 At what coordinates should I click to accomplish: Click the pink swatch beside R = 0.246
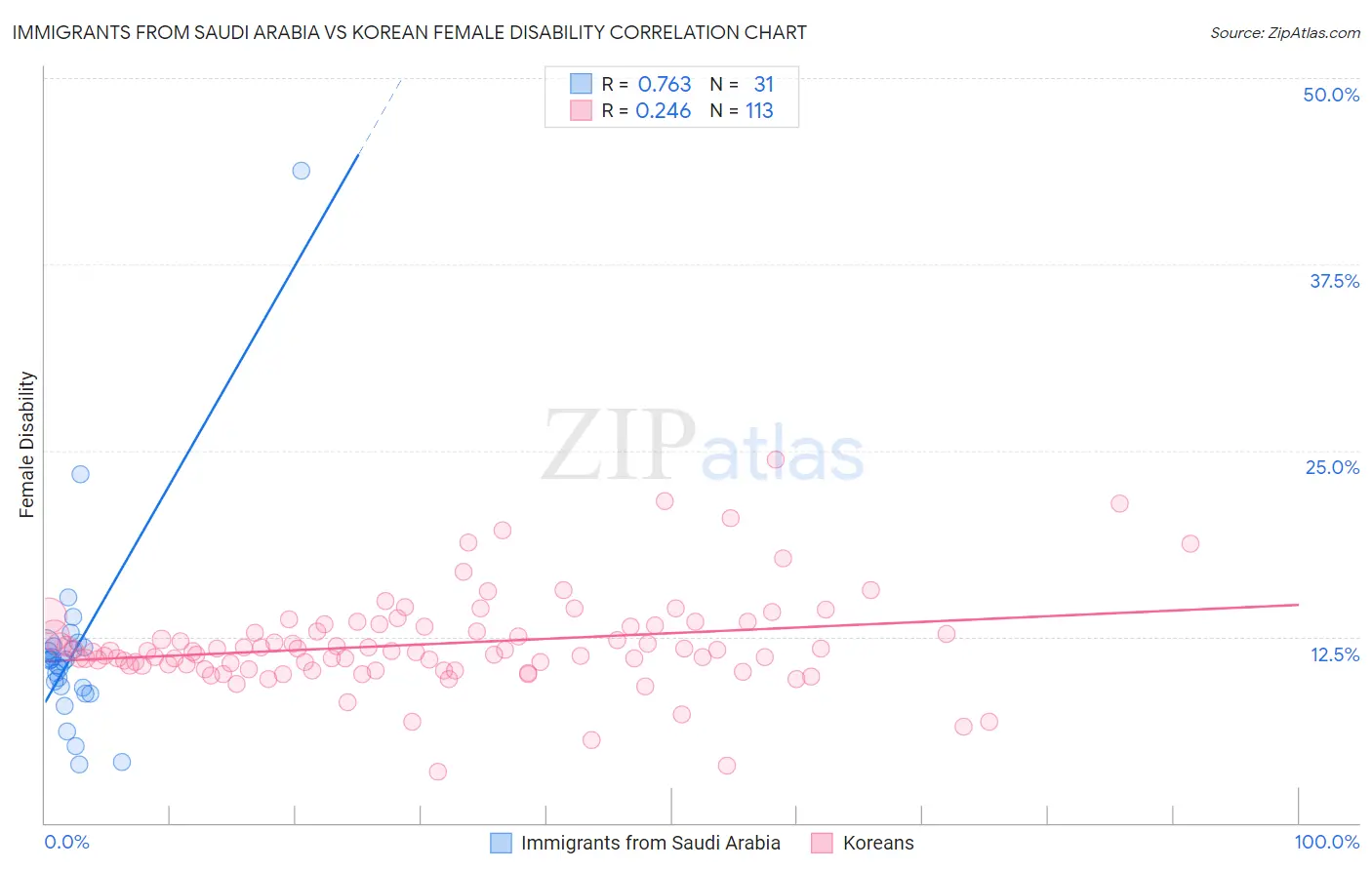582,110
